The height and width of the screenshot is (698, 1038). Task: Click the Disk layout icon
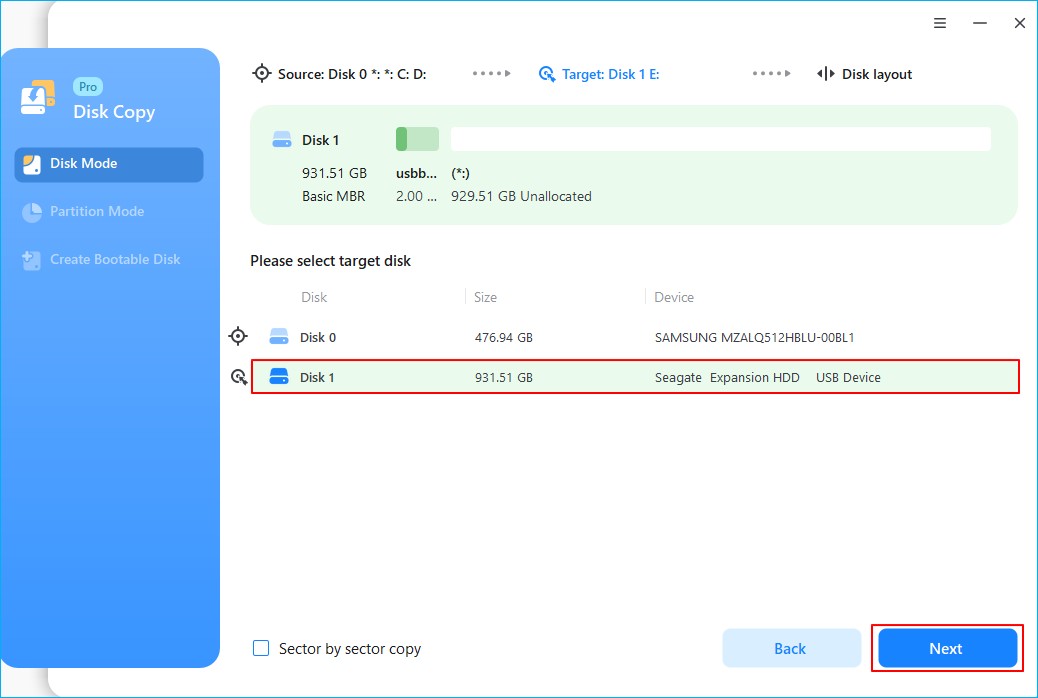827,73
